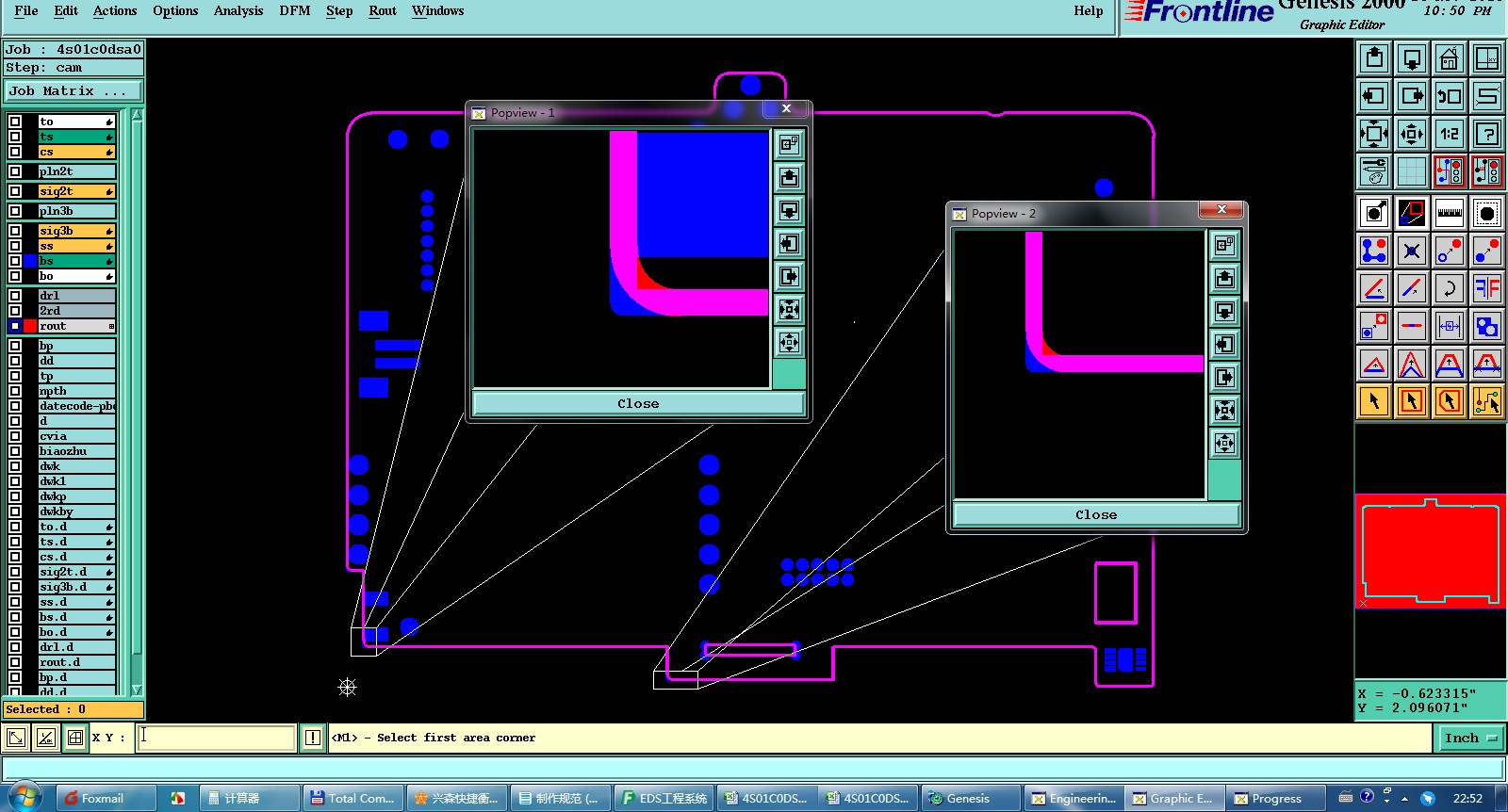Click the red board overview thumbnail

(x=1430, y=551)
